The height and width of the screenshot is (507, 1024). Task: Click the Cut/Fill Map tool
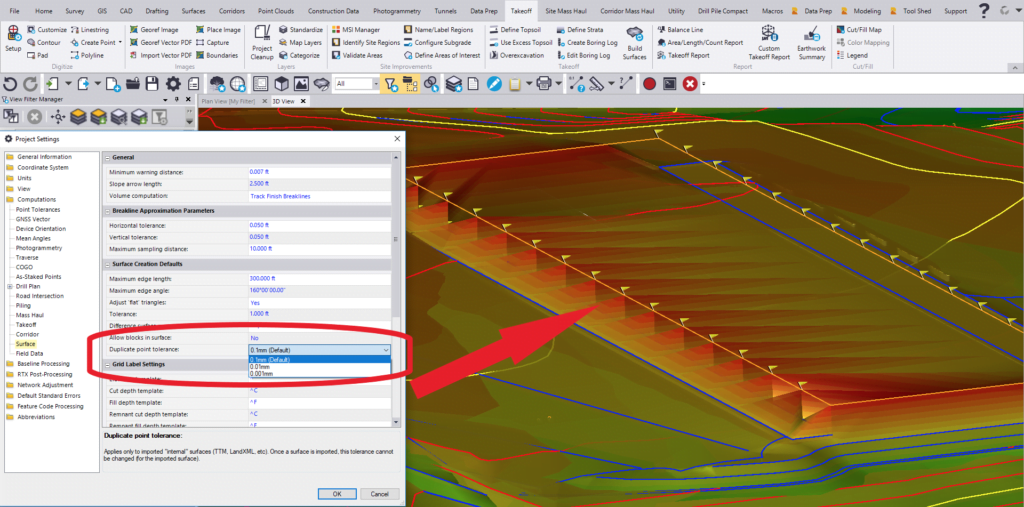tap(861, 30)
